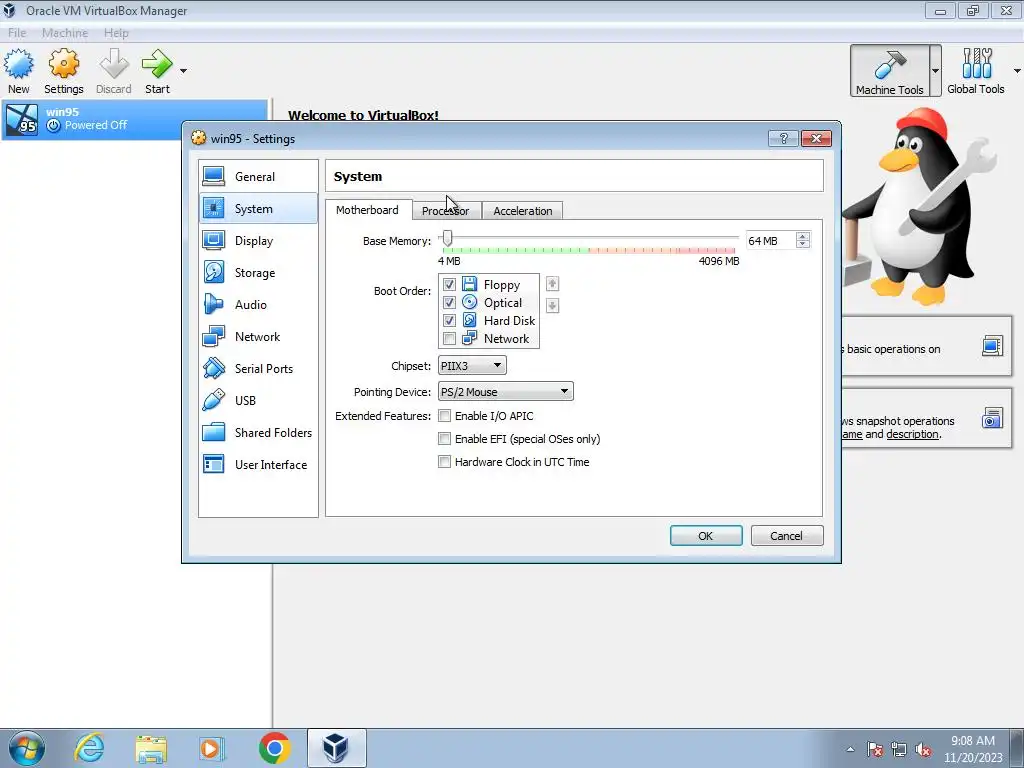Click the Machine Tools button
Screen dimensions: 1024x768
[x=889, y=71]
